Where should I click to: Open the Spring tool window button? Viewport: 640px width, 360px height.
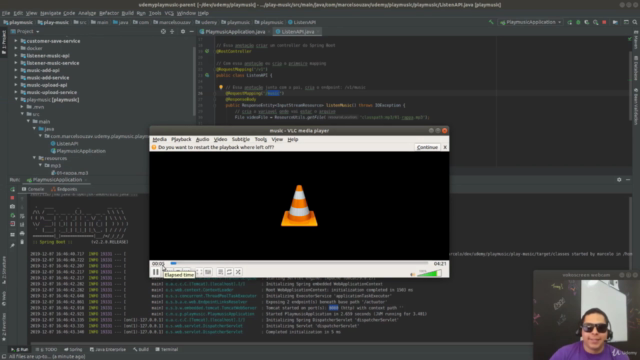tap(73, 349)
